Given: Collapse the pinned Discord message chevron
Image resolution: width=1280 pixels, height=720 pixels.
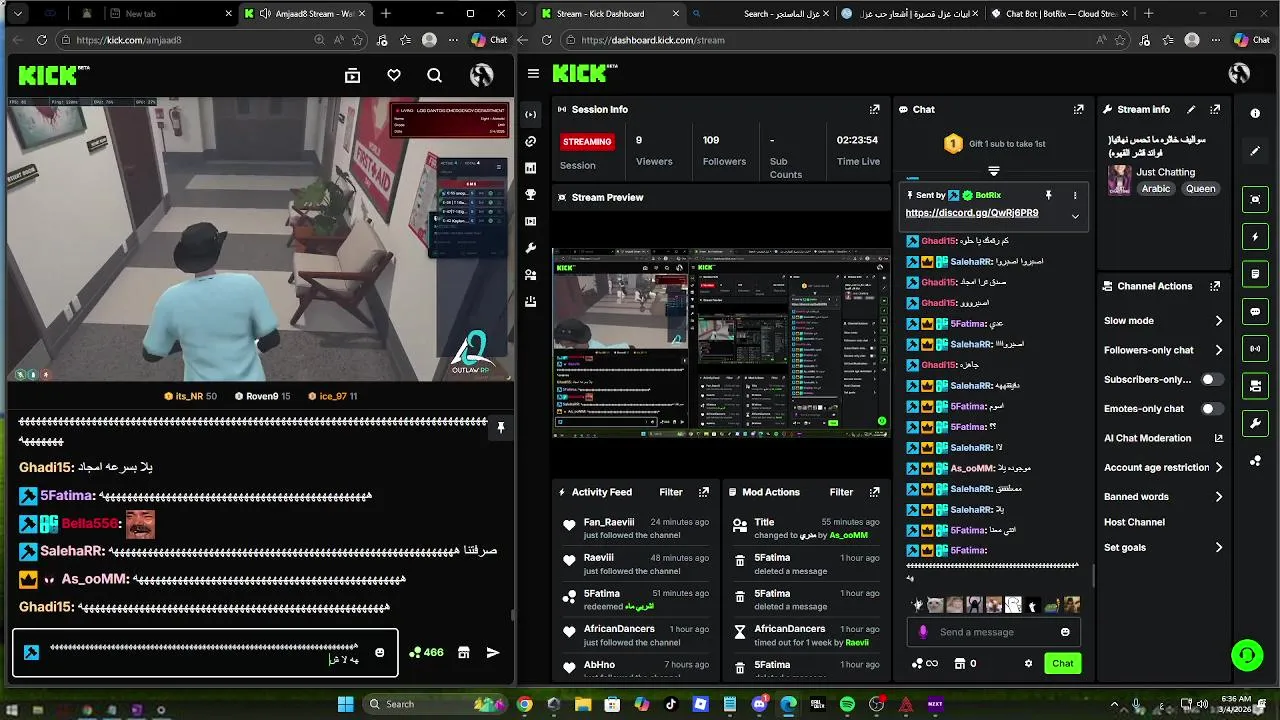Looking at the screenshot, I should pos(1075,215).
